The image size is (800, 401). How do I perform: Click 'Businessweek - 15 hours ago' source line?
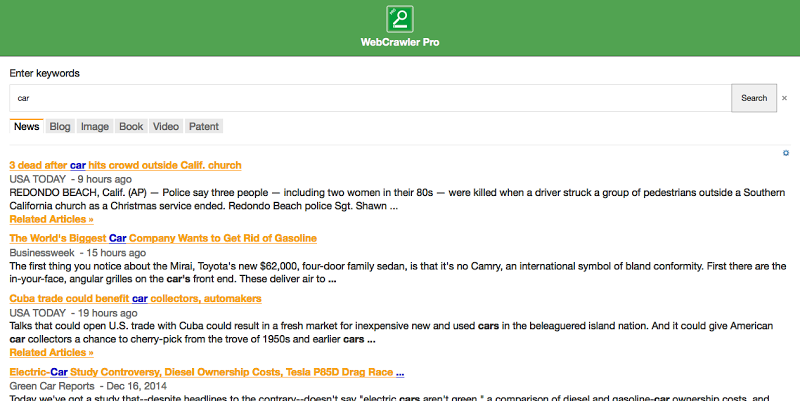click(78, 253)
